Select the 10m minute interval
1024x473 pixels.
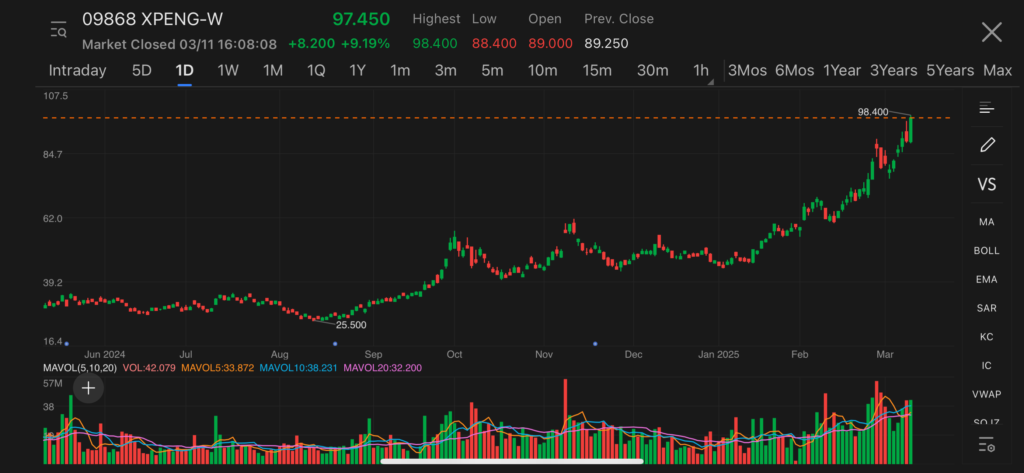543,71
